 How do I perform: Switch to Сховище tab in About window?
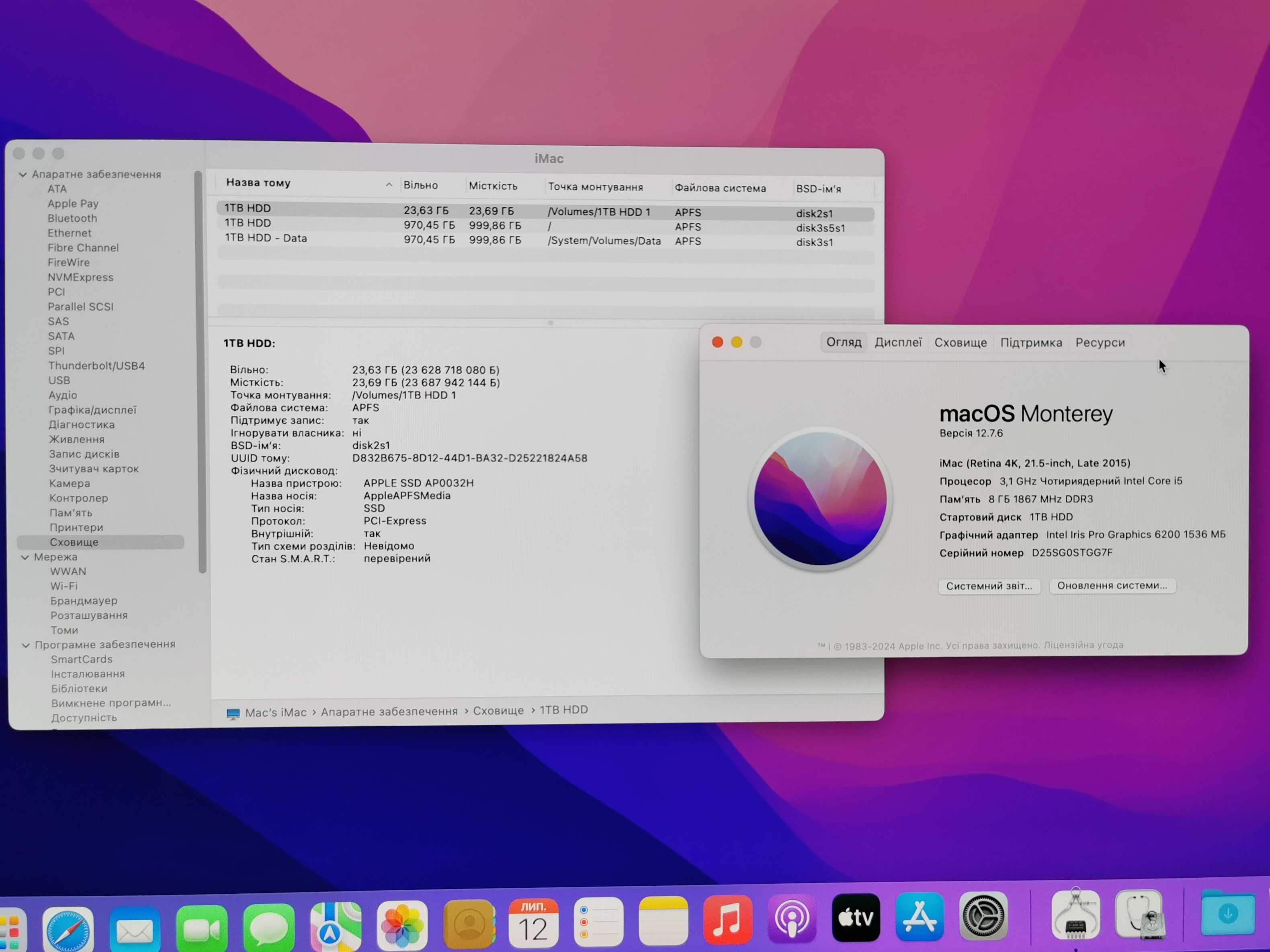pos(961,343)
